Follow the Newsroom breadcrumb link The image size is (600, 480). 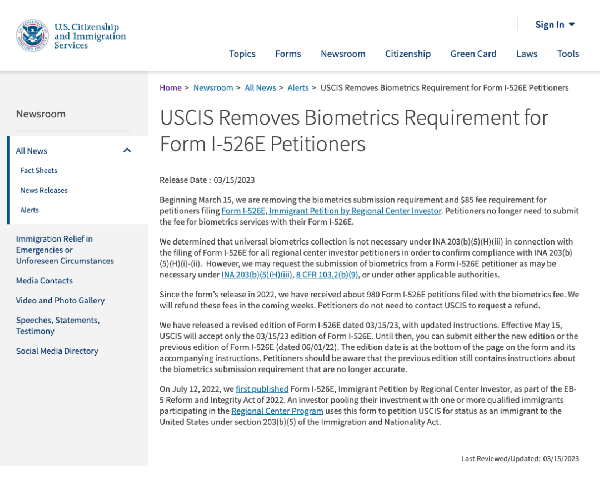coord(213,88)
